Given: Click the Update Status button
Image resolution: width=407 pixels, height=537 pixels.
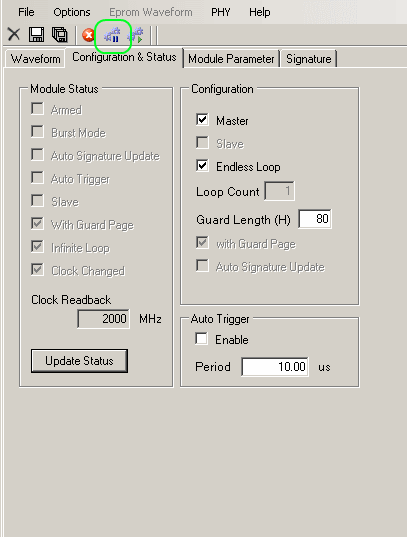Looking at the screenshot, I should coord(79,361).
